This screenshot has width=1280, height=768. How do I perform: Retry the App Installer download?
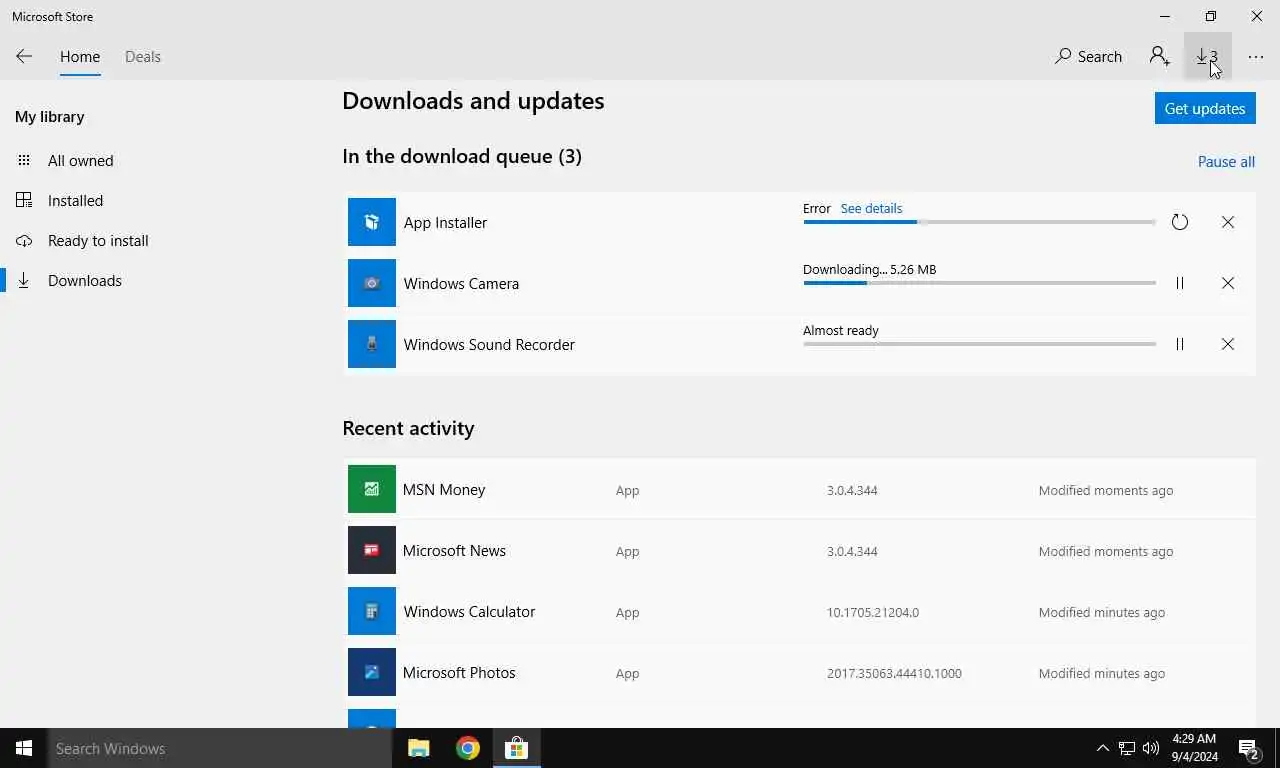click(1180, 222)
